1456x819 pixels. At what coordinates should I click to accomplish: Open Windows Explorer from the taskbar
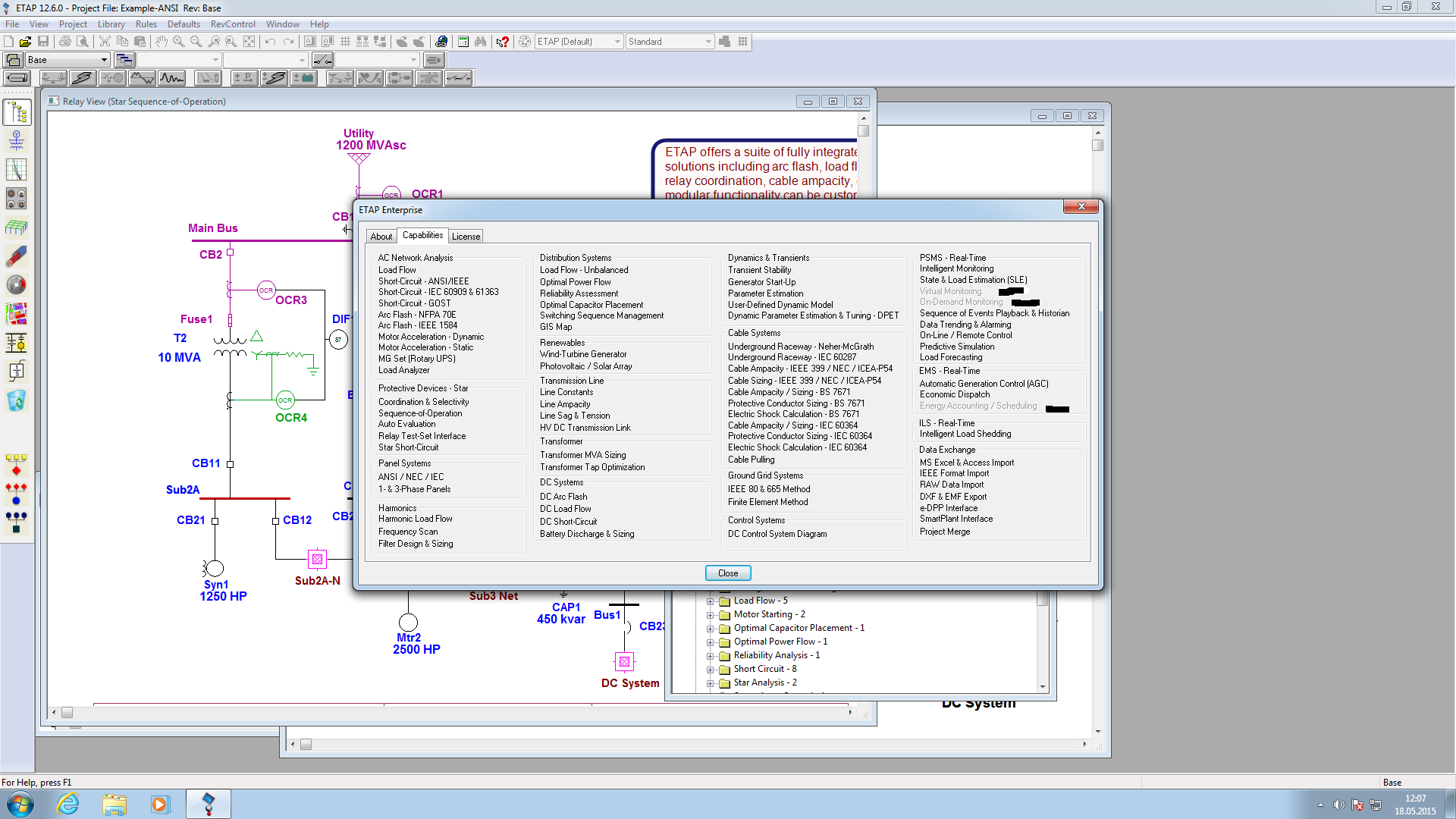(115, 804)
